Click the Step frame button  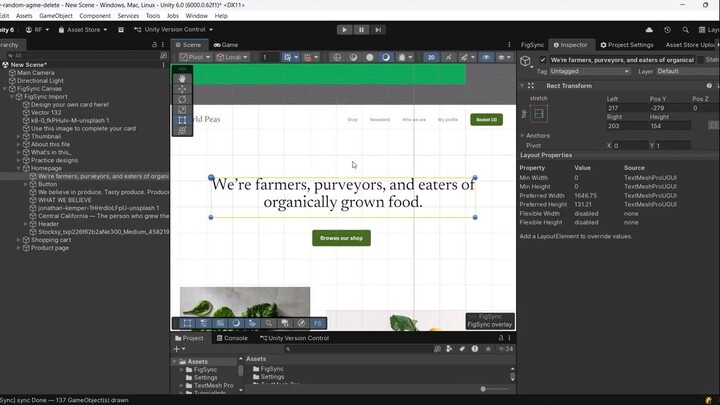[x=377, y=30]
